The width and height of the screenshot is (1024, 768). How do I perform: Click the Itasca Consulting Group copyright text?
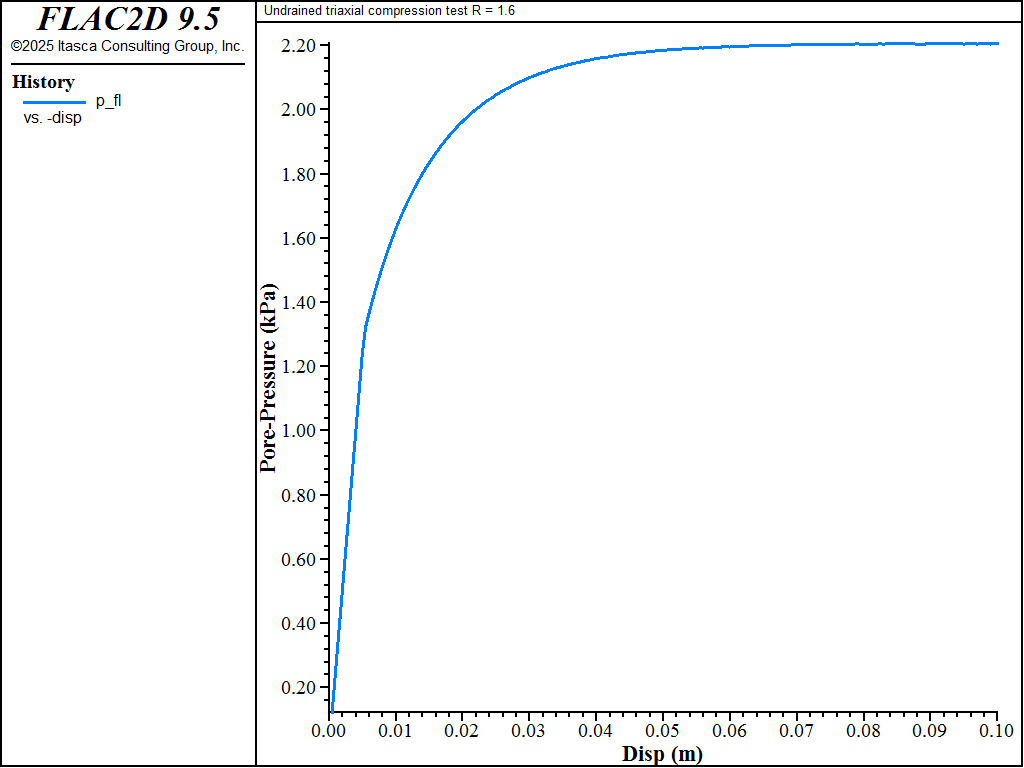coord(127,46)
